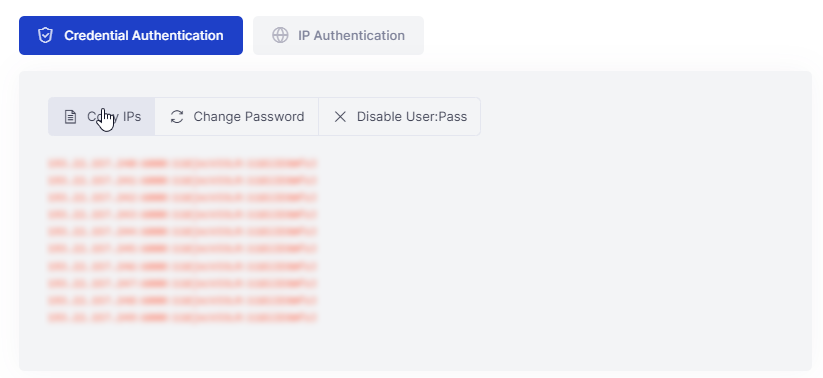Viewport: 823px width, 378px height.
Task: Choose the Change Password button text
Action: click(249, 117)
